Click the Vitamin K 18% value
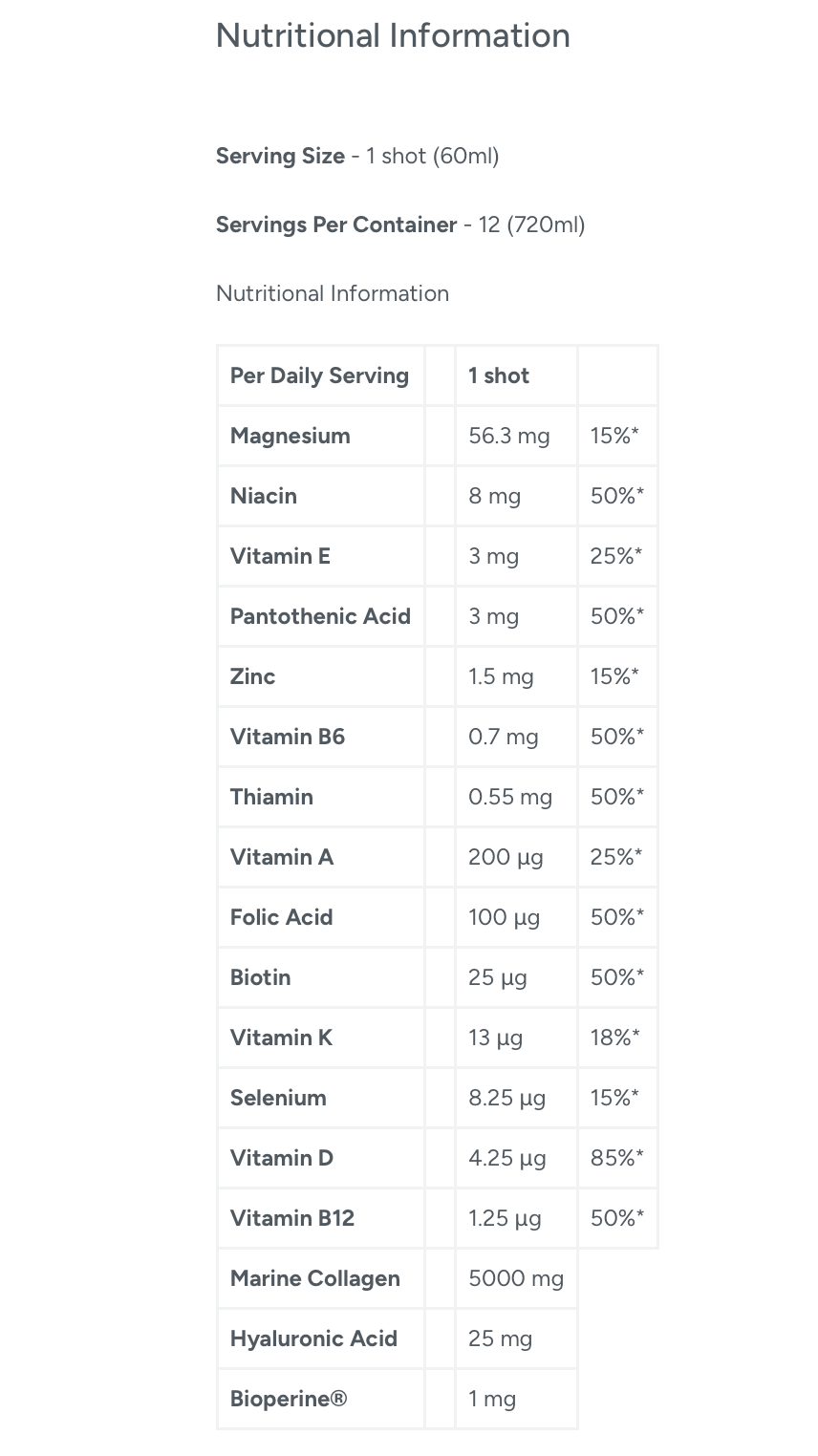The image size is (818, 1456). 614,1038
